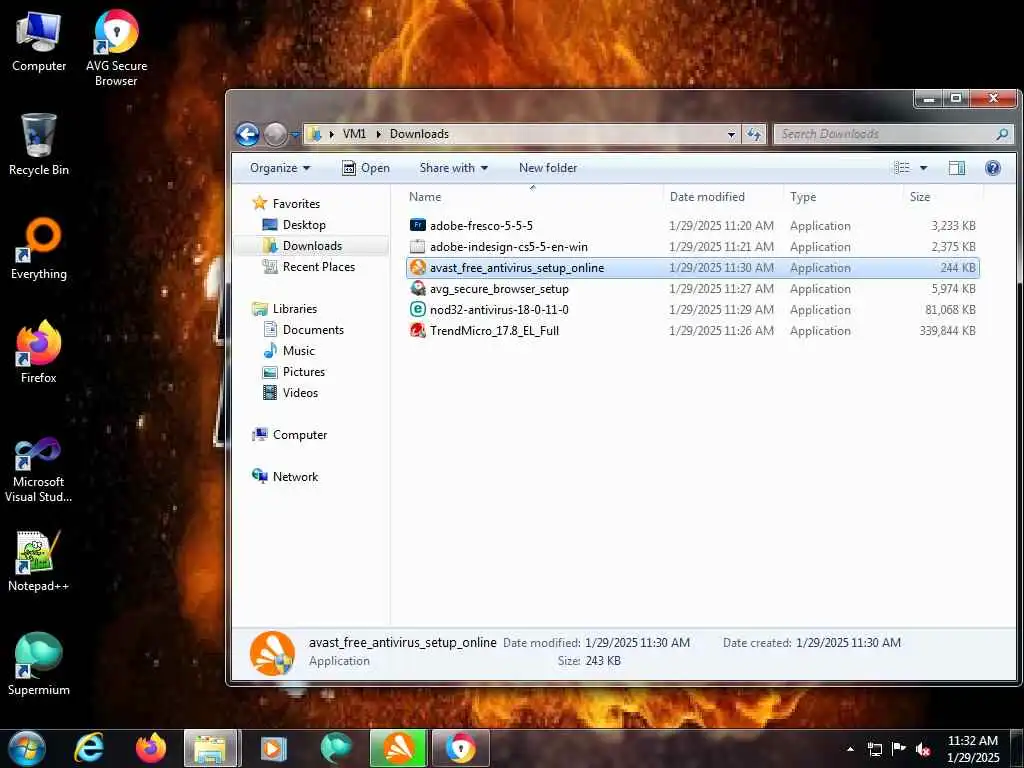Click the Libraries group header

[x=295, y=309]
